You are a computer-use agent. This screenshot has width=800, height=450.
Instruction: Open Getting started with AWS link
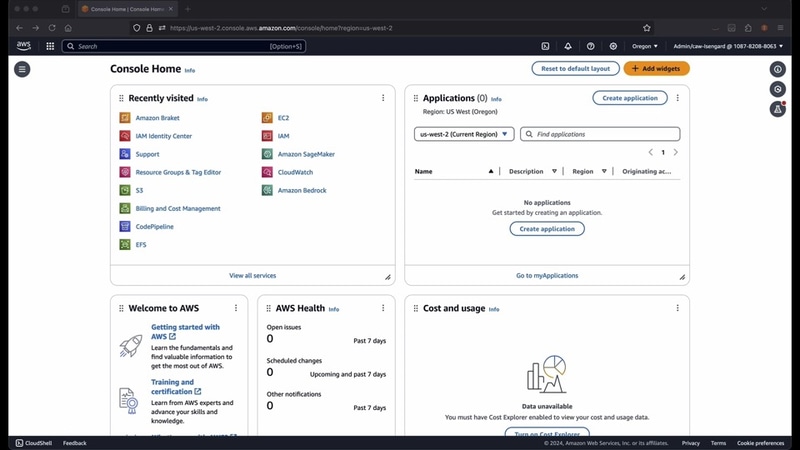click(185, 332)
